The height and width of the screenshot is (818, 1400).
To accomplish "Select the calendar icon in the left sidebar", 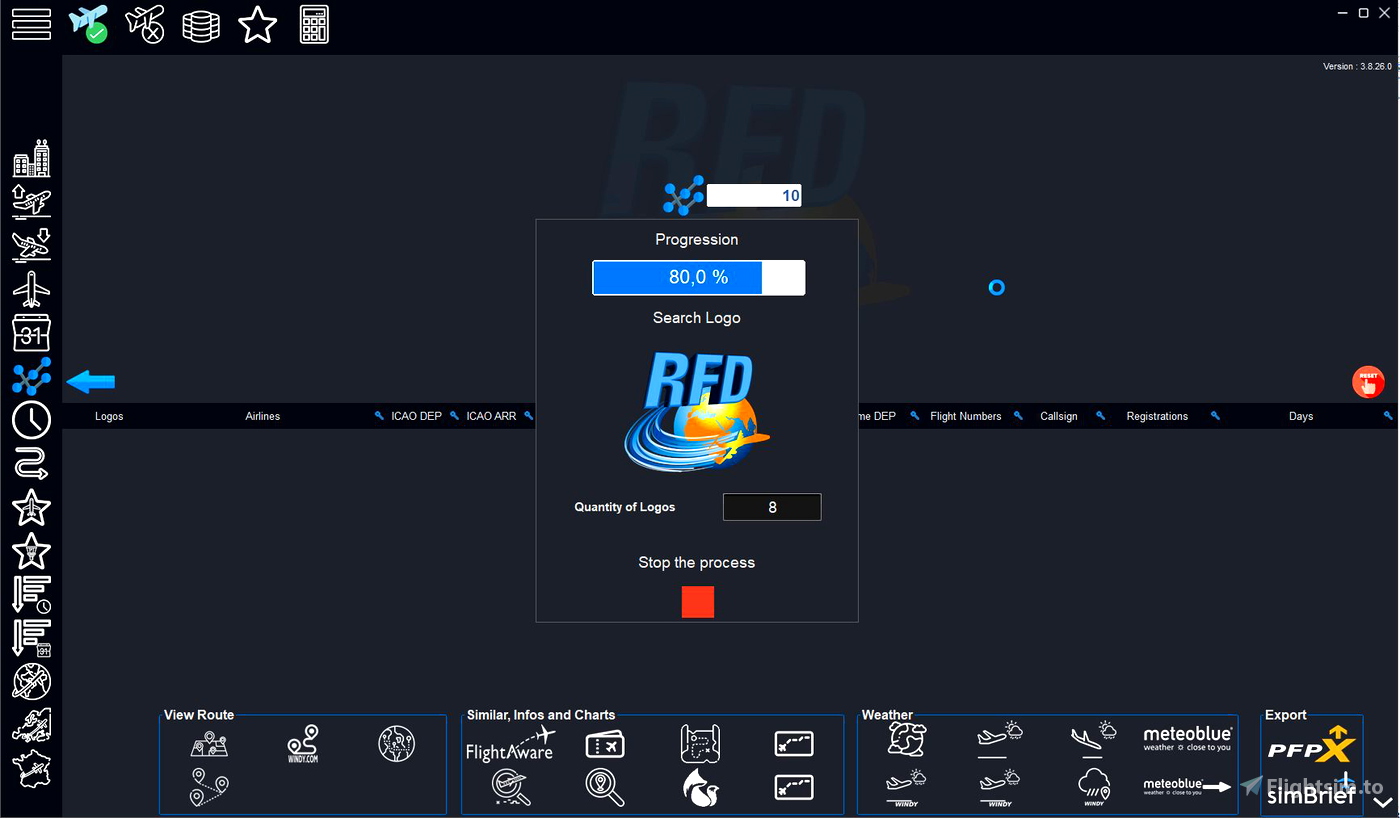I will coord(31,332).
